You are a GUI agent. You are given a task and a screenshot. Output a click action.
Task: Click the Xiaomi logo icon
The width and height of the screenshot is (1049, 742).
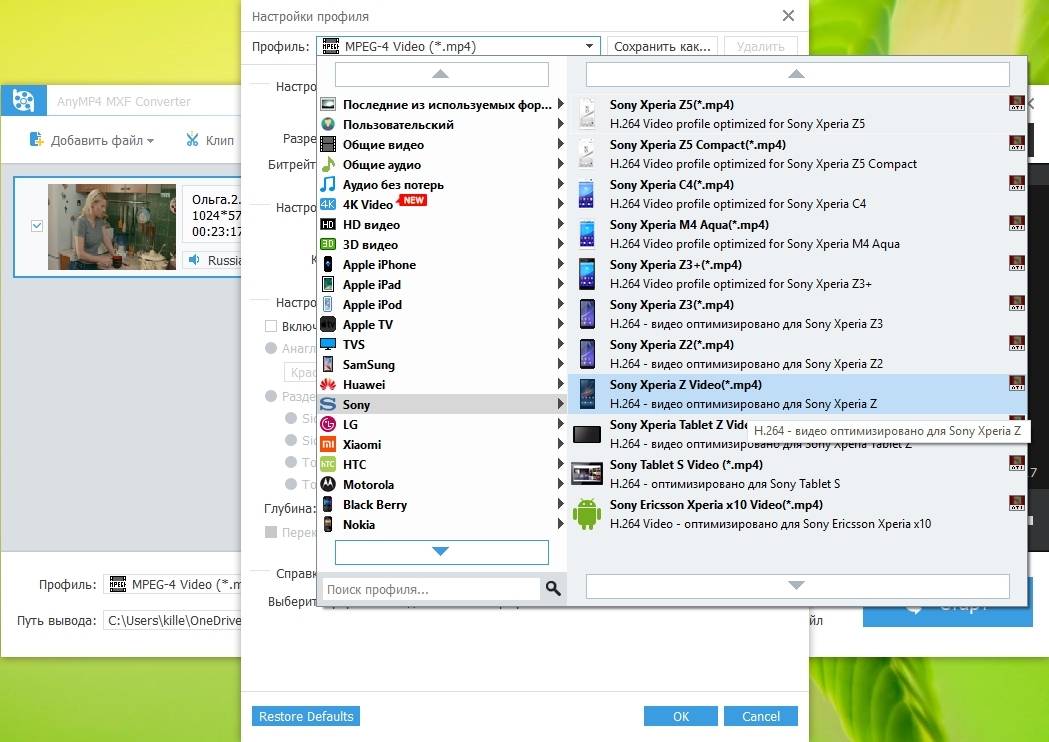click(x=328, y=444)
